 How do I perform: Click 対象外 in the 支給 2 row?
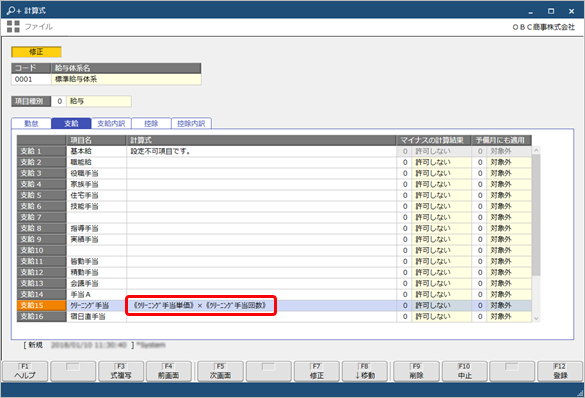tap(509, 162)
